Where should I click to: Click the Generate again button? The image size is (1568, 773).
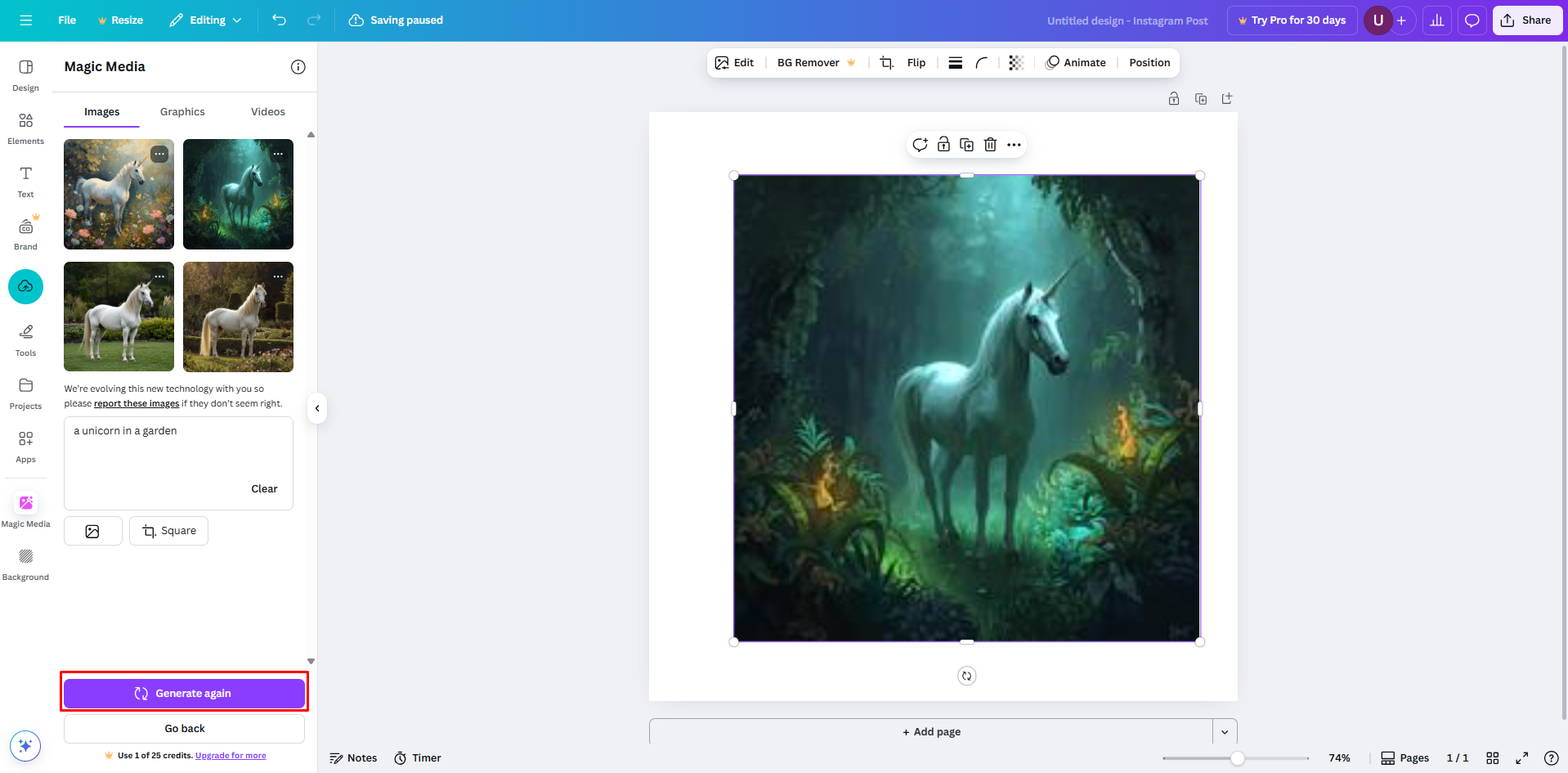click(184, 693)
